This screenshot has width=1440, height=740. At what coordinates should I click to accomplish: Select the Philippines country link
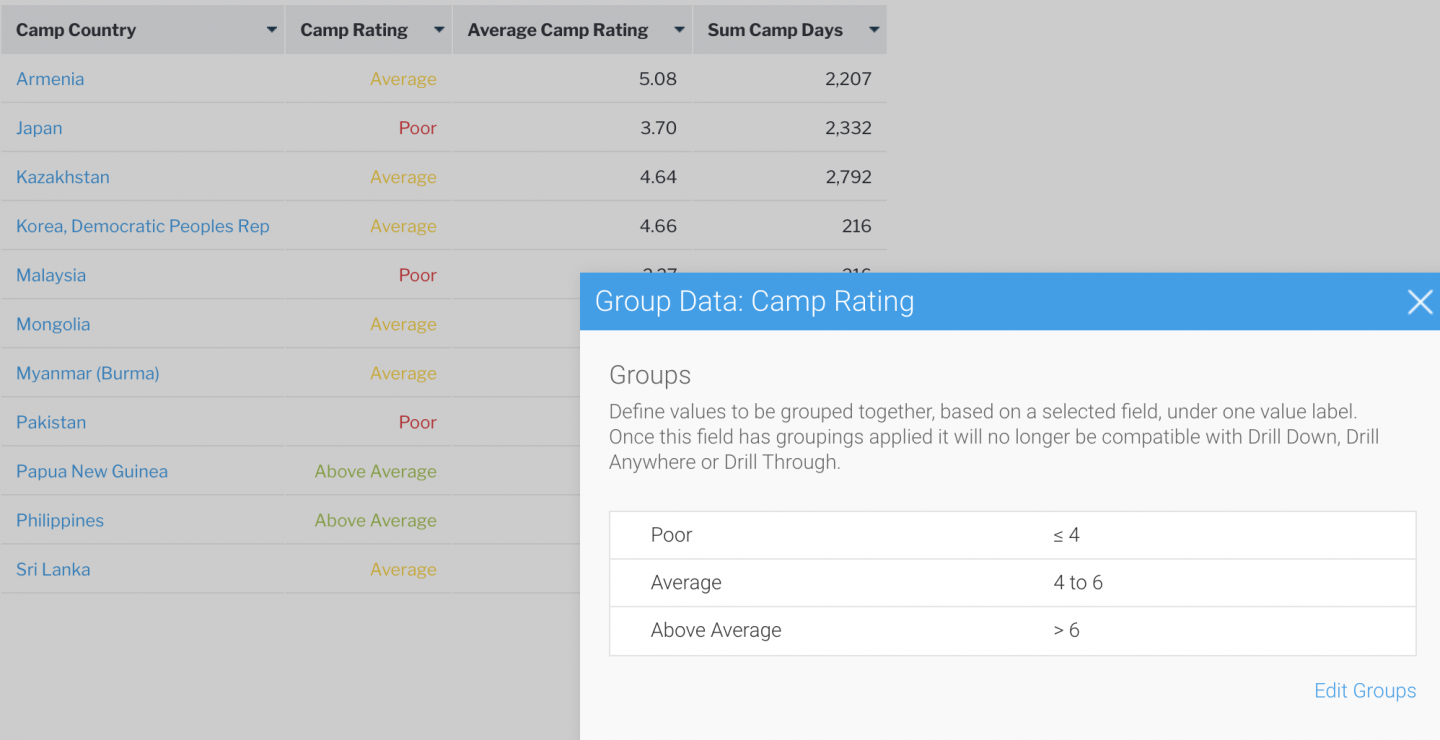tap(59, 520)
